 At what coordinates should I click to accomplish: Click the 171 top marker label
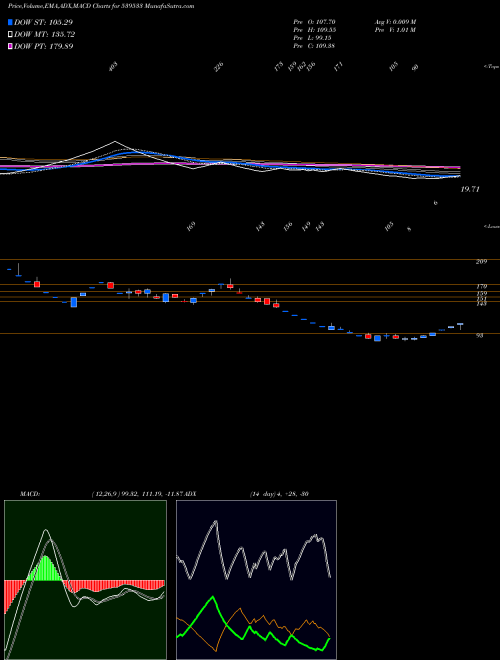(x=338, y=67)
